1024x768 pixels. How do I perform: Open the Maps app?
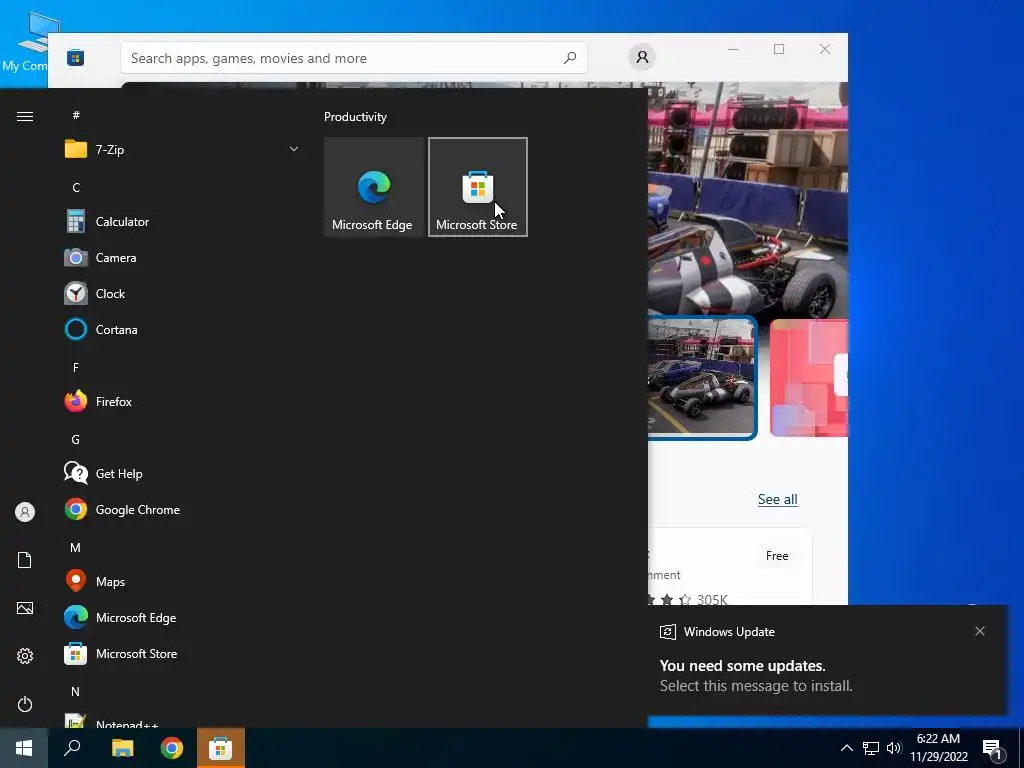(x=182, y=581)
